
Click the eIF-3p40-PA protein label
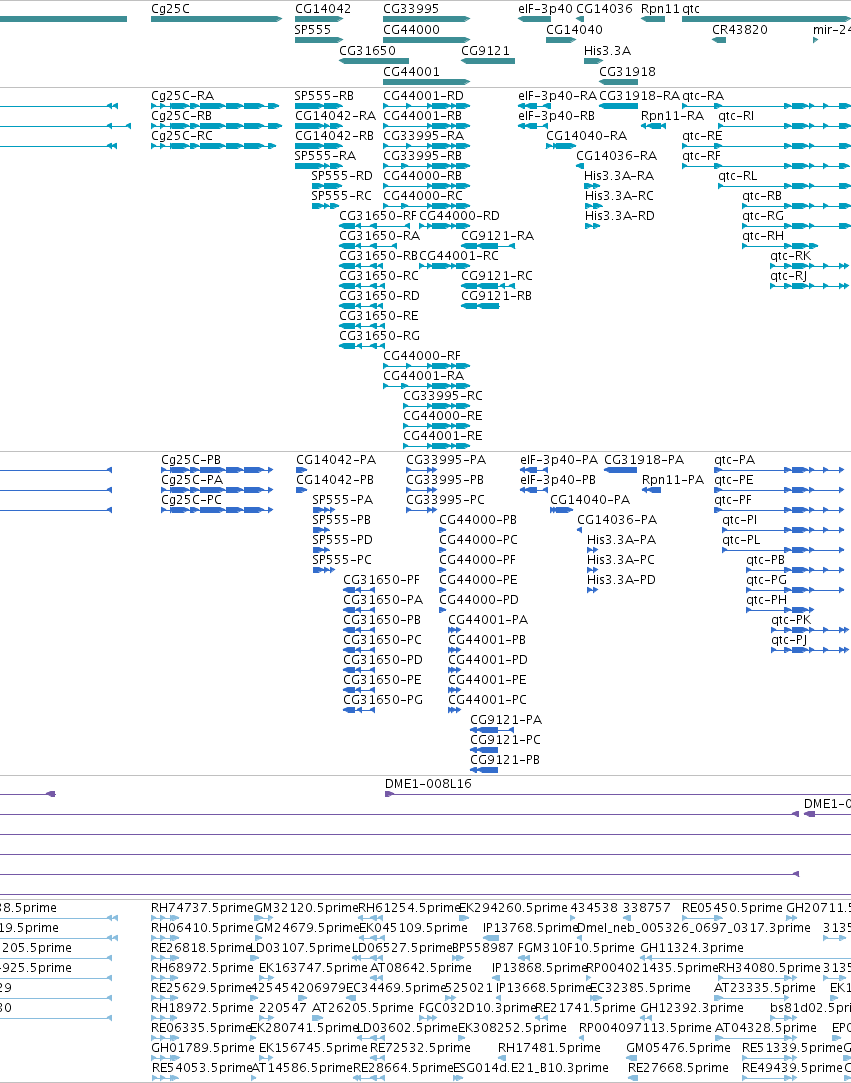(559, 459)
